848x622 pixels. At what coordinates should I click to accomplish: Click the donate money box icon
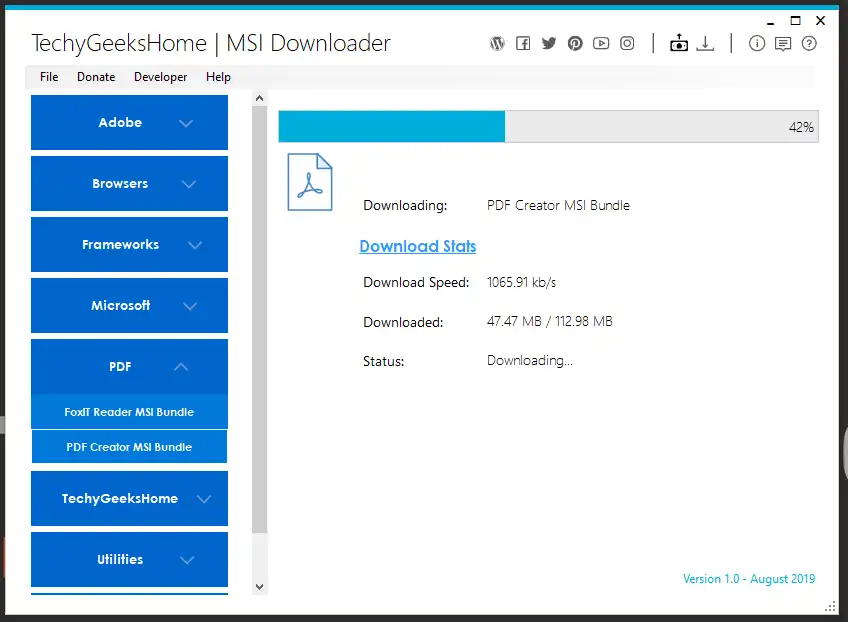[679, 43]
